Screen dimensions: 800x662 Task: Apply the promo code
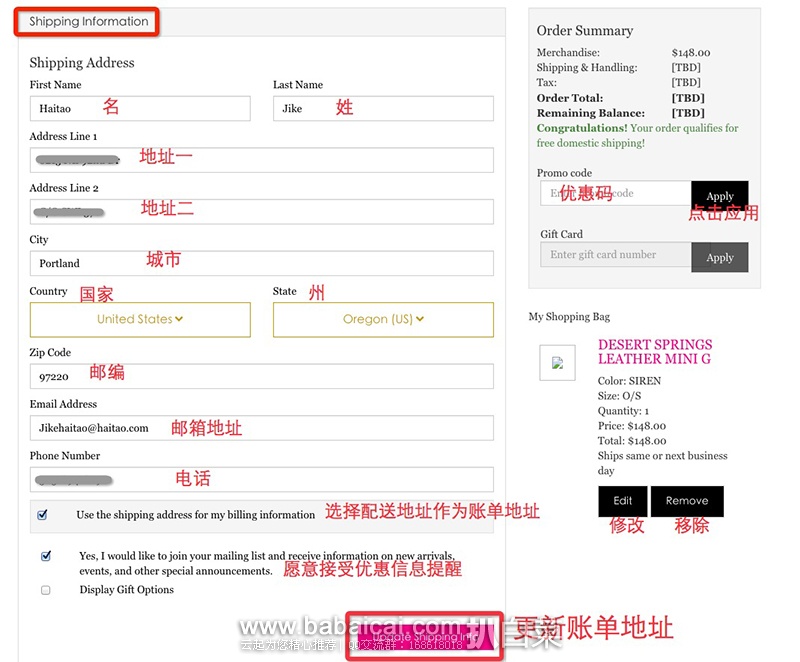719,196
